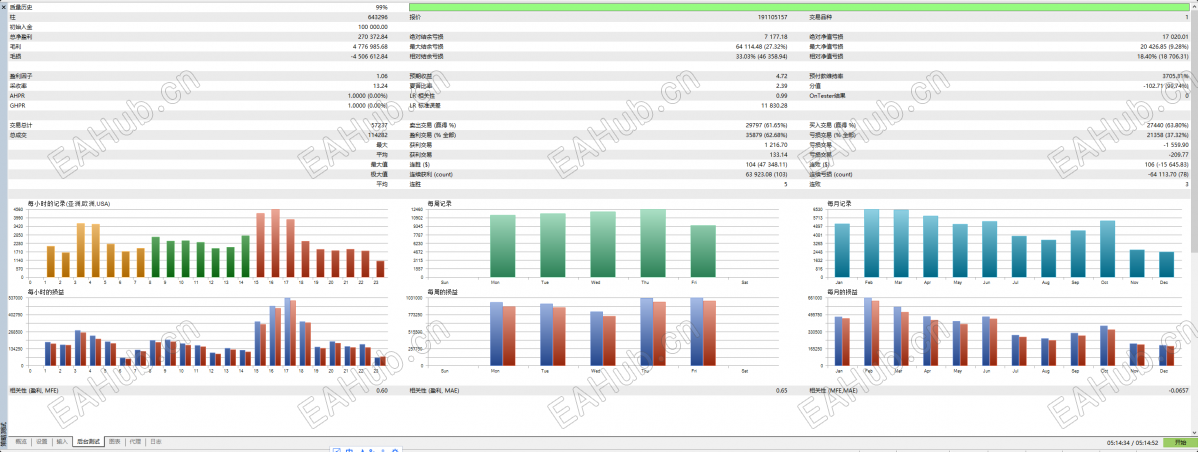
Task: Select LR standard error 11 830.28
Action: point(775,106)
